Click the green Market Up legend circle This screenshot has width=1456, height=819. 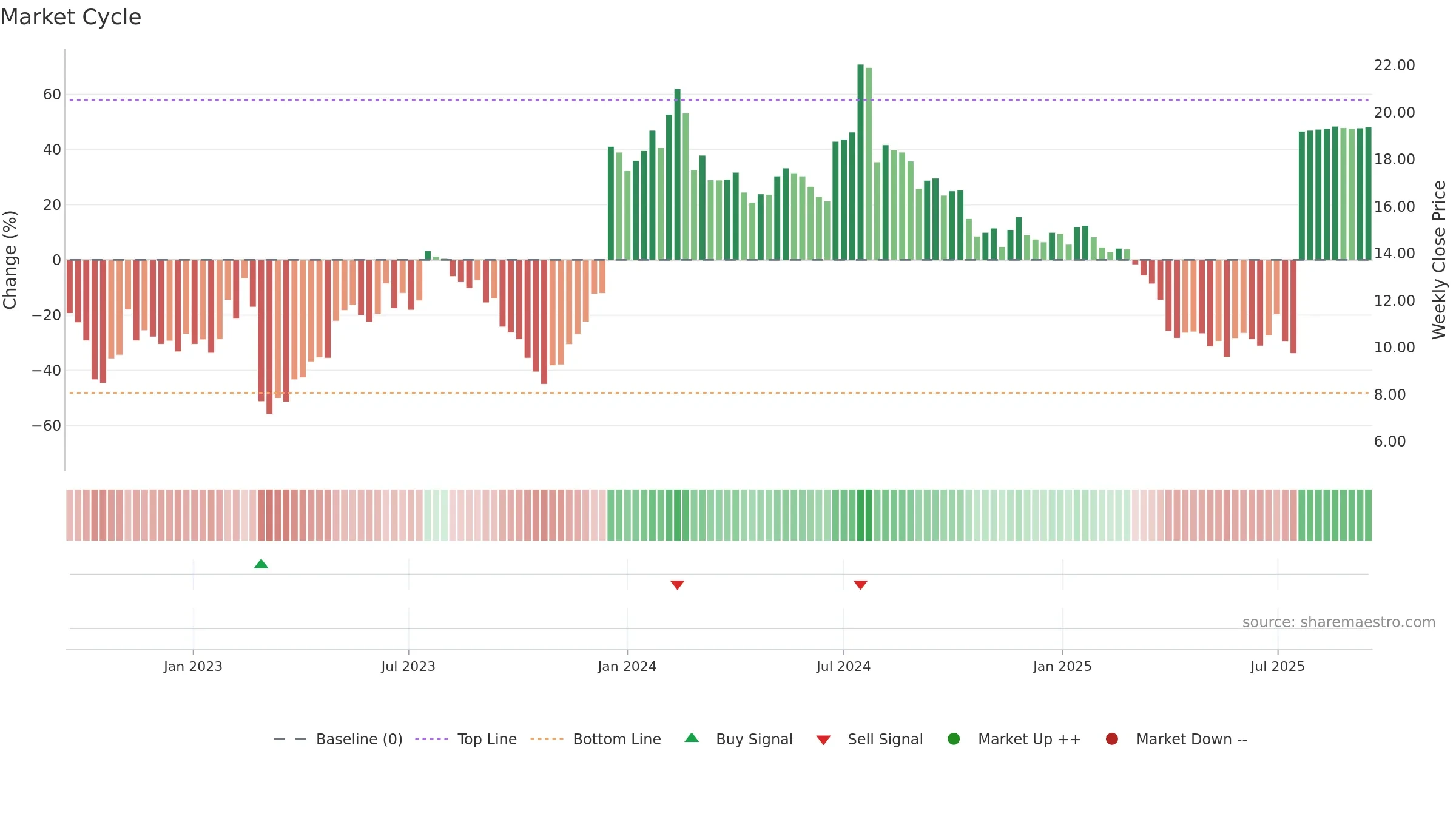click(954, 739)
